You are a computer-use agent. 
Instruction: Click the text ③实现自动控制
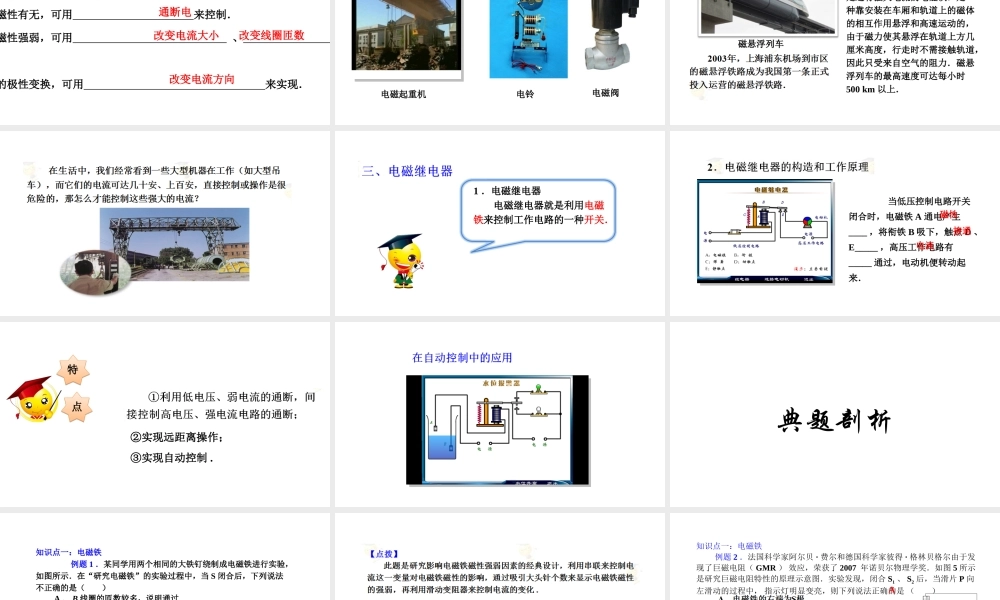pyautogui.click(x=172, y=458)
